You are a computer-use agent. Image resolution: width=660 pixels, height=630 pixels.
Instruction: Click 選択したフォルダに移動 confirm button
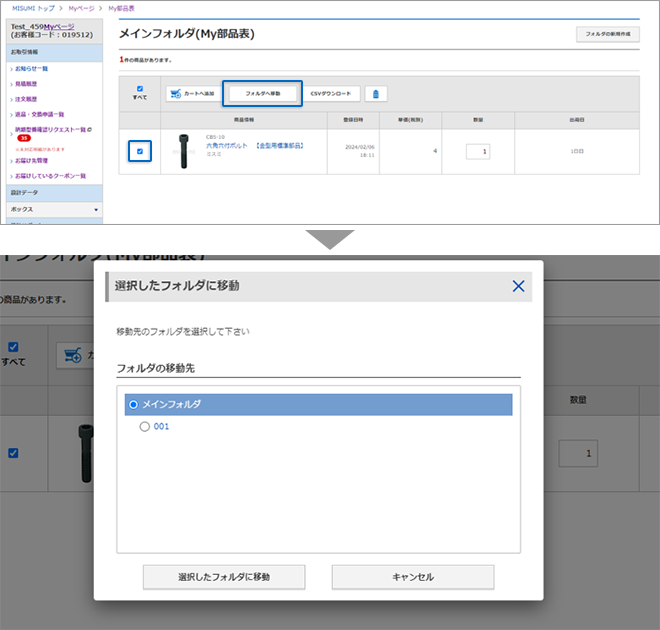click(224, 577)
